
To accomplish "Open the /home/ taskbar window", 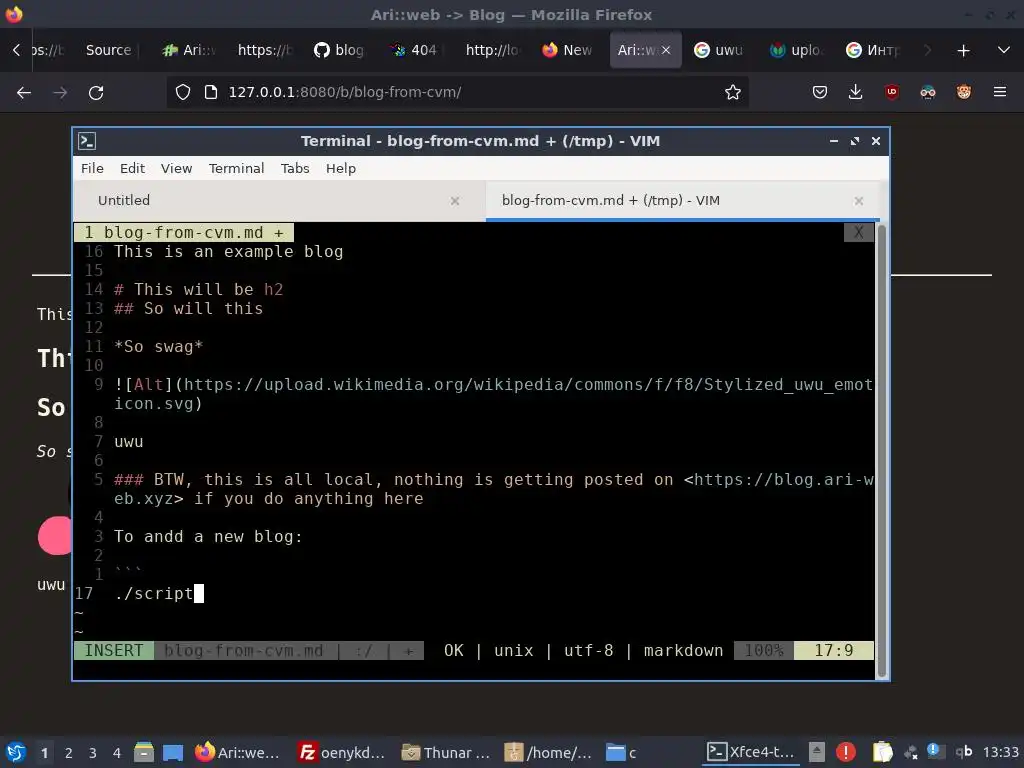I will pyautogui.click(x=549, y=753).
